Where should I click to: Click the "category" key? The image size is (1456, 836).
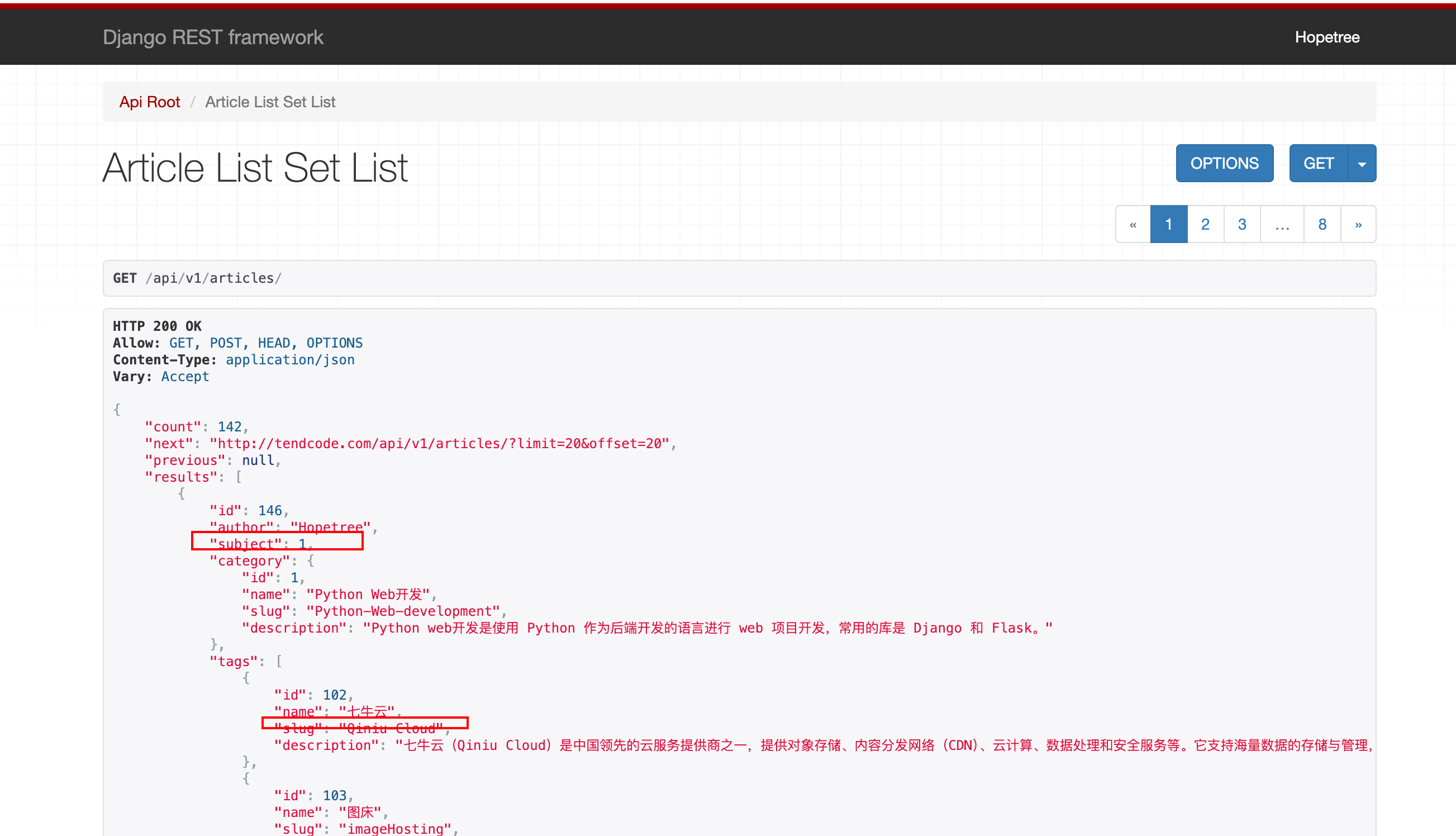point(250,560)
